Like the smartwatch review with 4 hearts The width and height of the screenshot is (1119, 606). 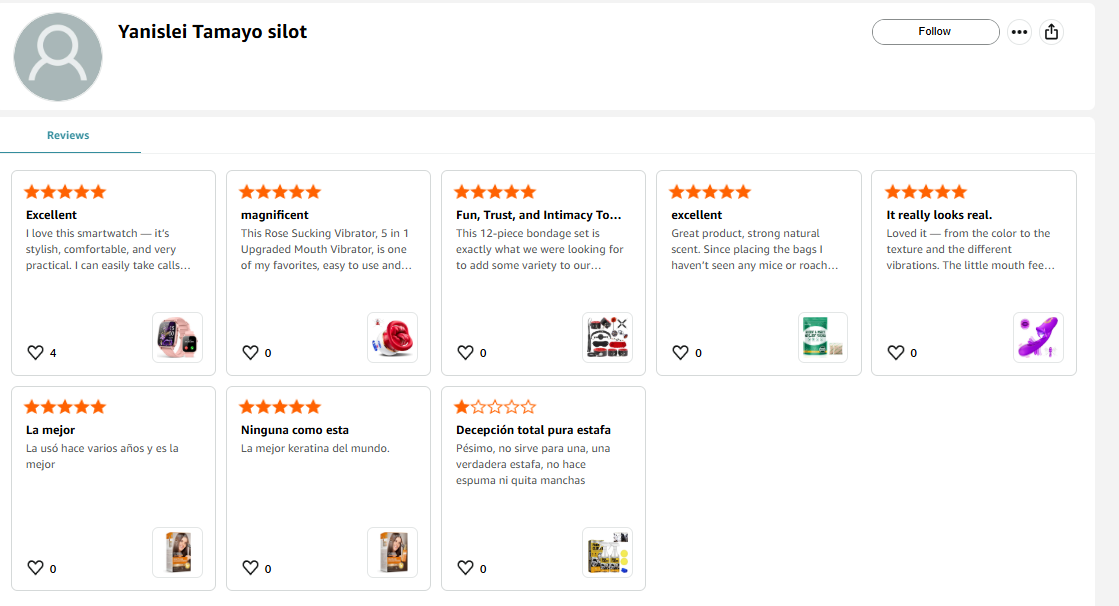point(35,353)
